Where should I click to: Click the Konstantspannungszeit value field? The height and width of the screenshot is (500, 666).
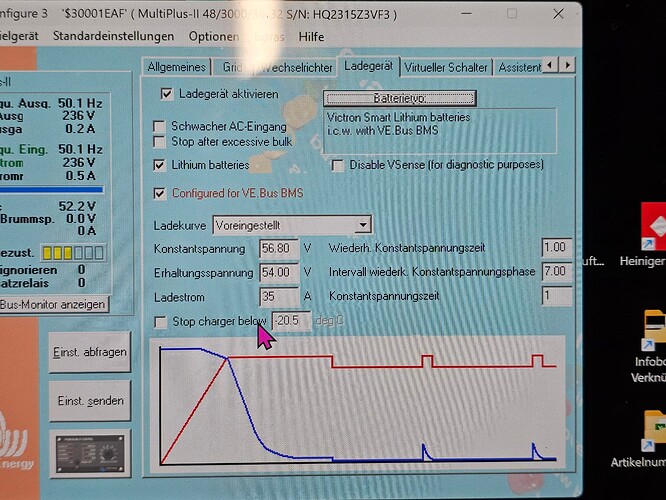pyautogui.click(x=556, y=296)
